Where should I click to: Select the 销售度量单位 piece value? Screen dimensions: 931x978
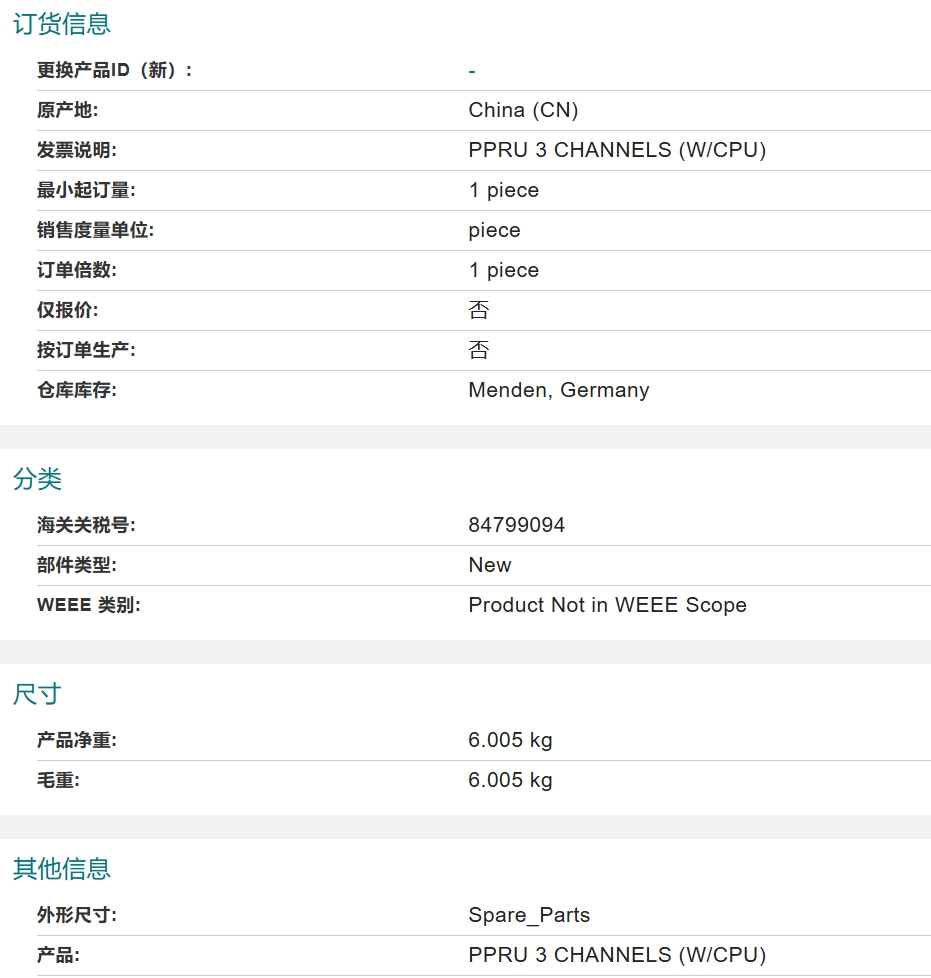(x=494, y=230)
